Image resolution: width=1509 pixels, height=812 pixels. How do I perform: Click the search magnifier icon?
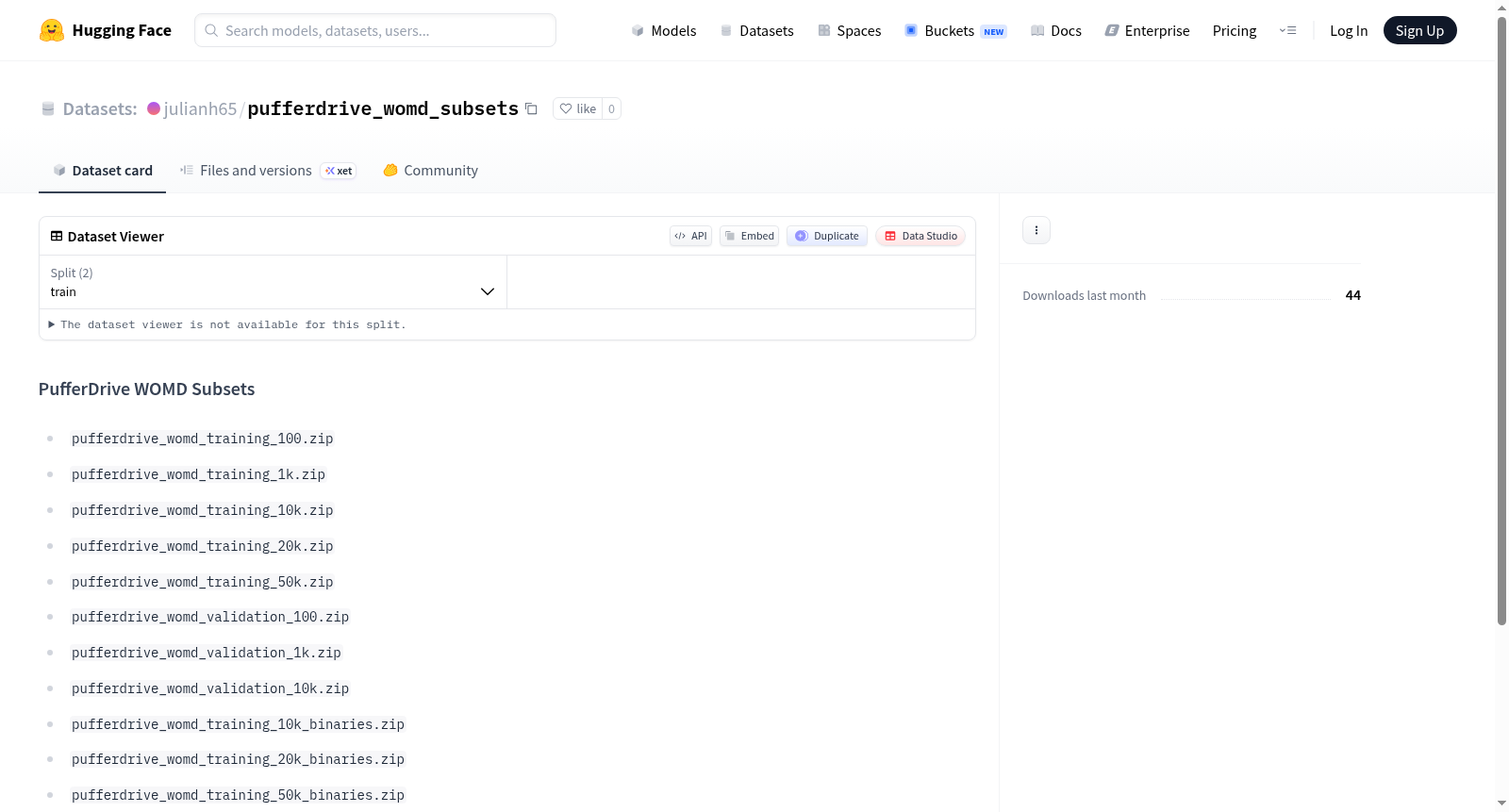click(211, 30)
